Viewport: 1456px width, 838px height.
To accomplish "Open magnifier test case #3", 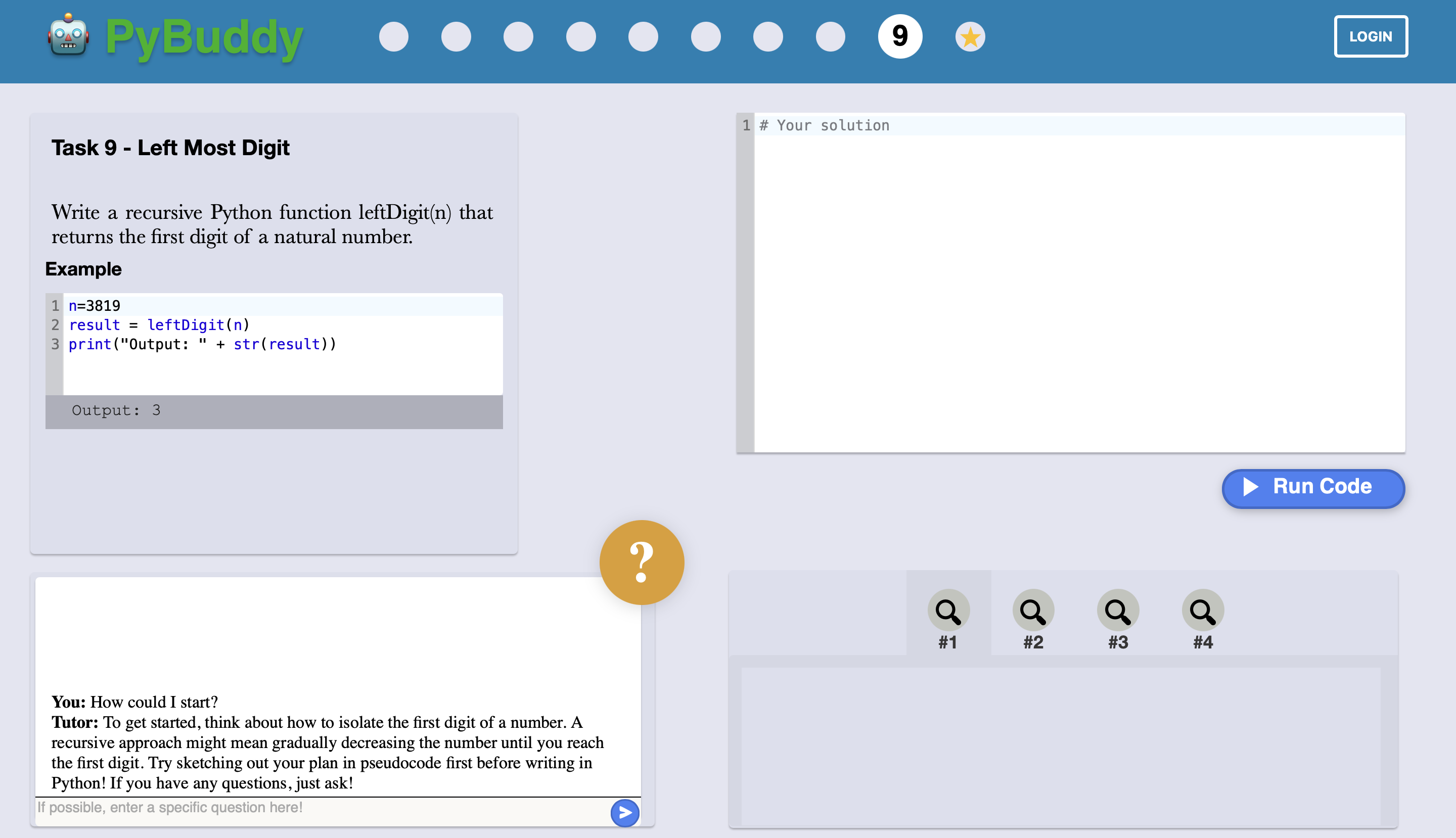I will [1117, 611].
